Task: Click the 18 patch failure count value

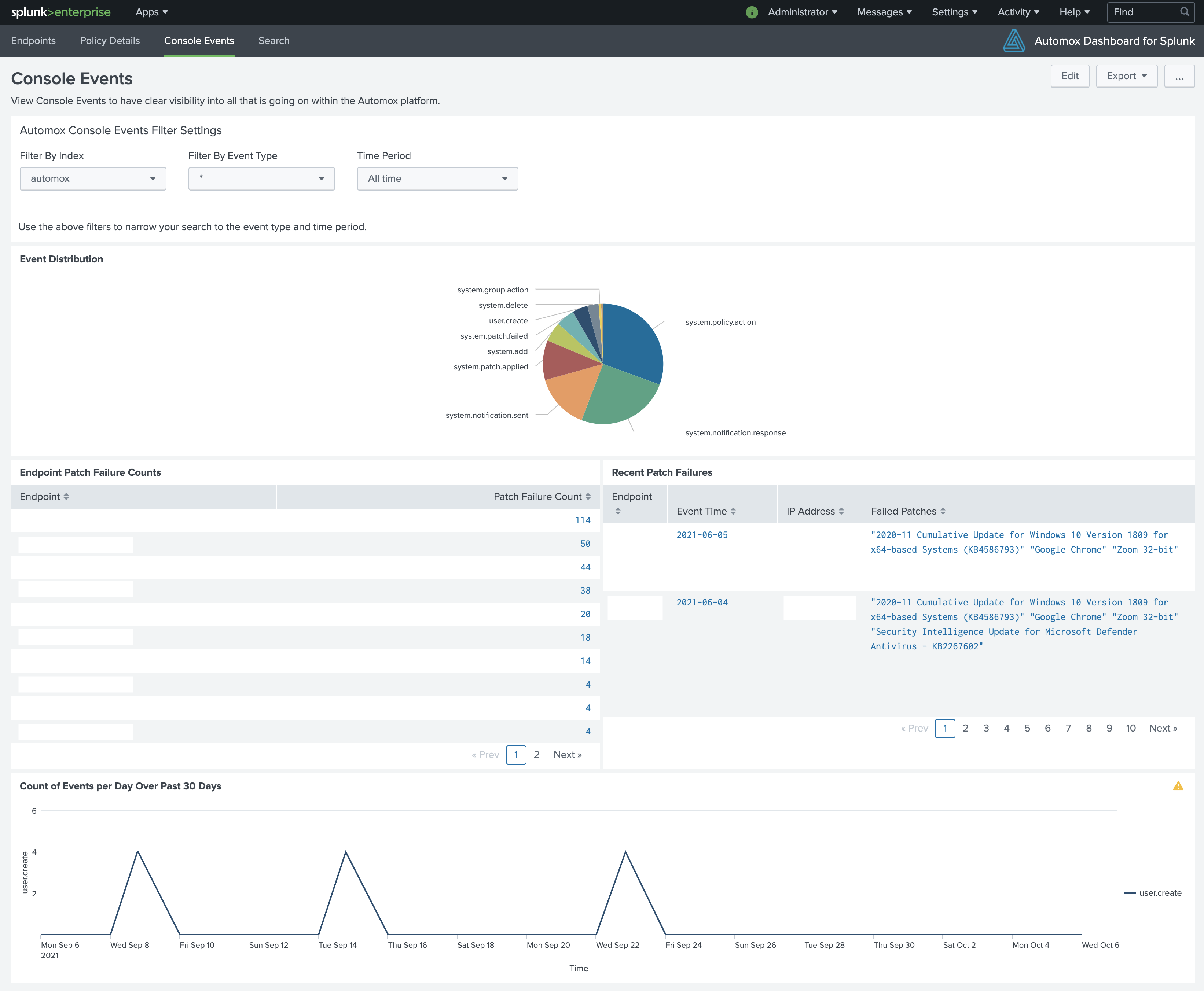Action: point(586,637)
